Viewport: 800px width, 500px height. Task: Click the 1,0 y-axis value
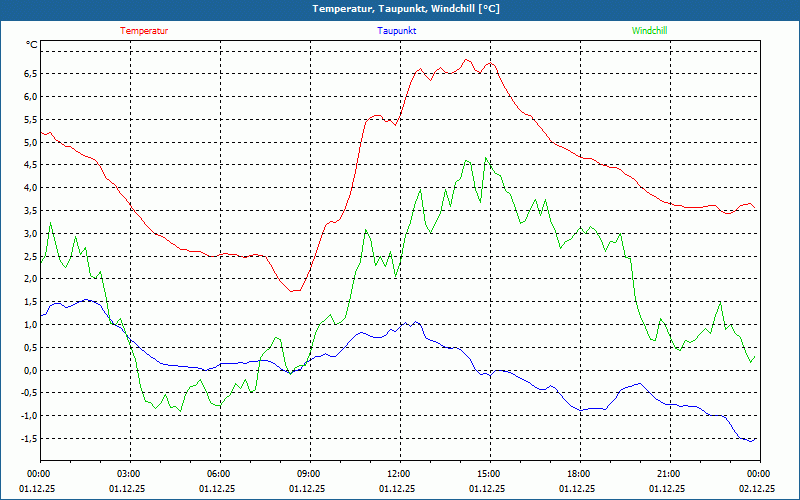pyautogui.click(x=31, y=325)
